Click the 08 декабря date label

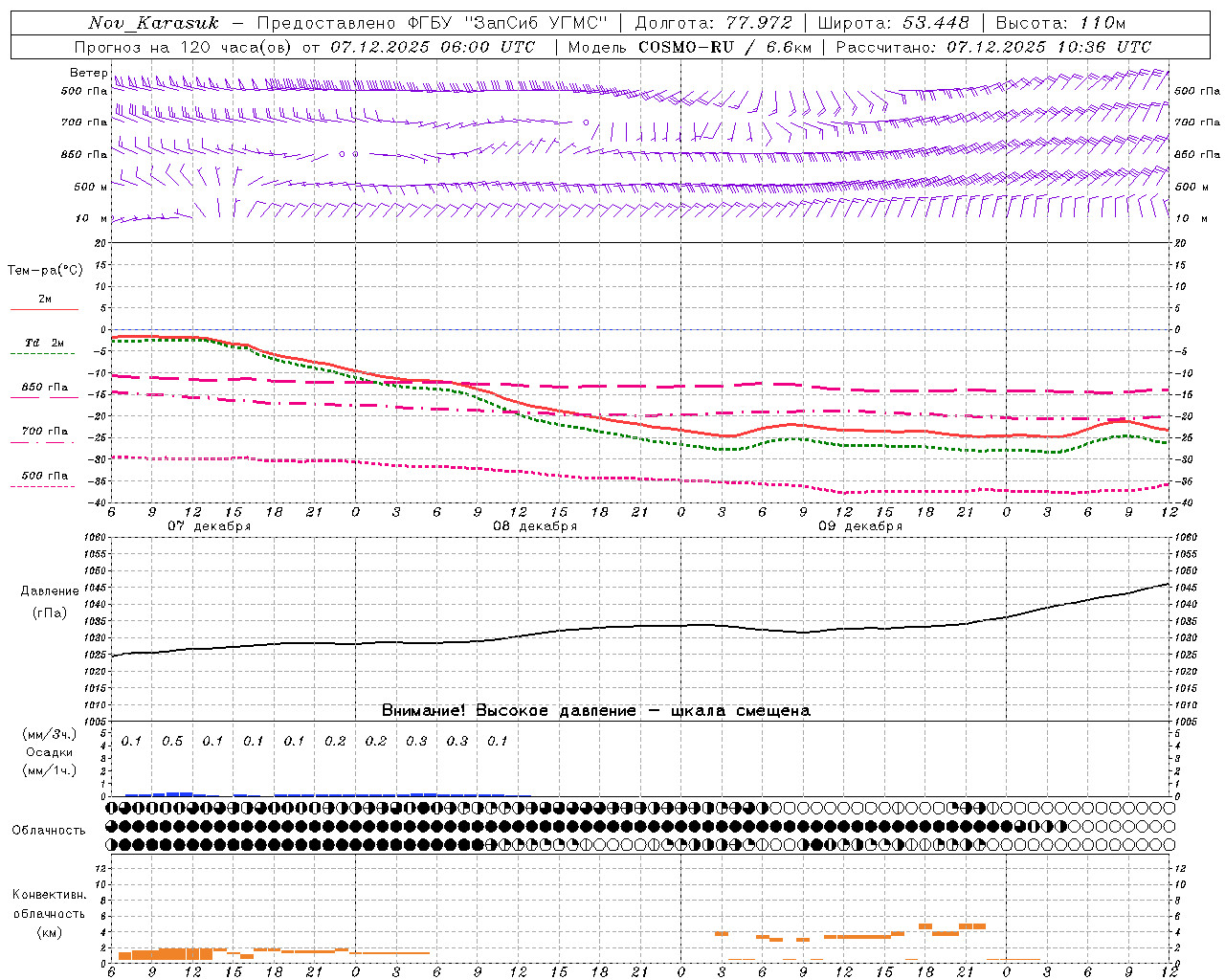pyautogui.click(x=535, y=526)
